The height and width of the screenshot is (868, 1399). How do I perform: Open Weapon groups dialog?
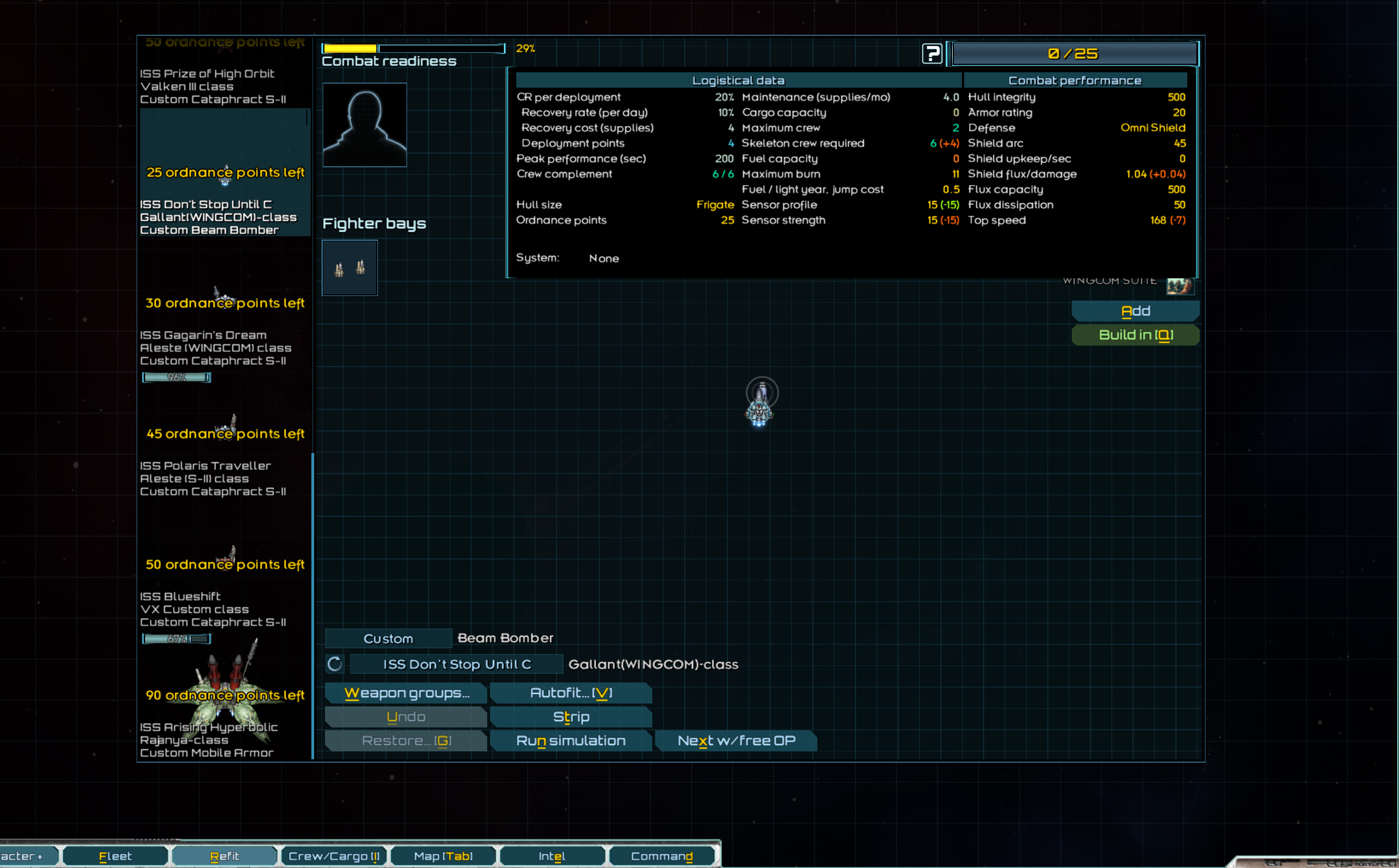(x=406, y=693)
